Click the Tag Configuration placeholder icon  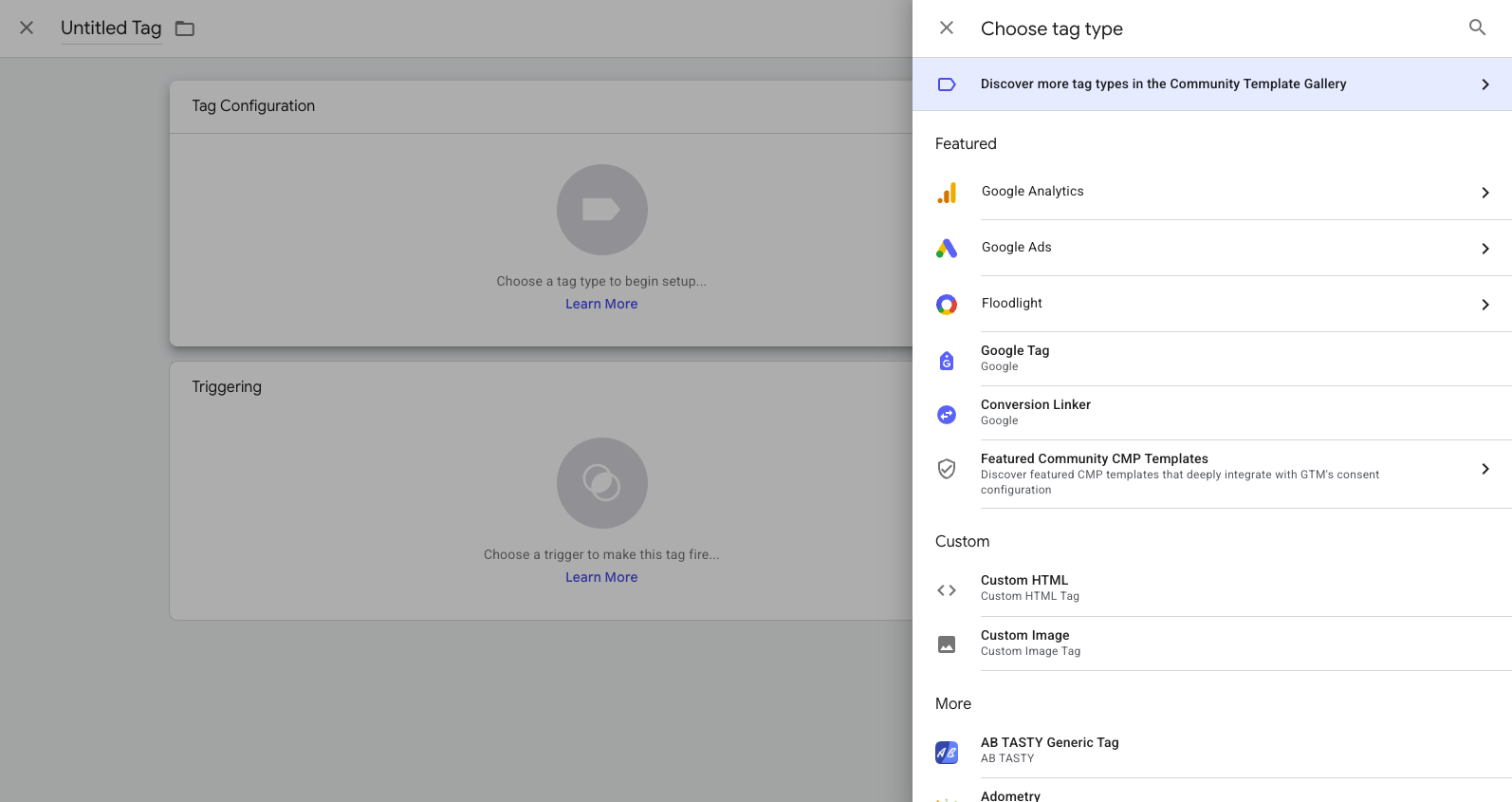click(601, 210)
